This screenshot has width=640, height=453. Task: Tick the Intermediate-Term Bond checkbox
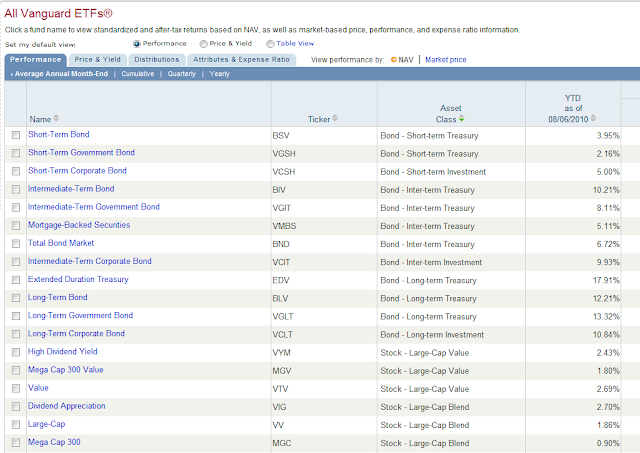(16, 189)
